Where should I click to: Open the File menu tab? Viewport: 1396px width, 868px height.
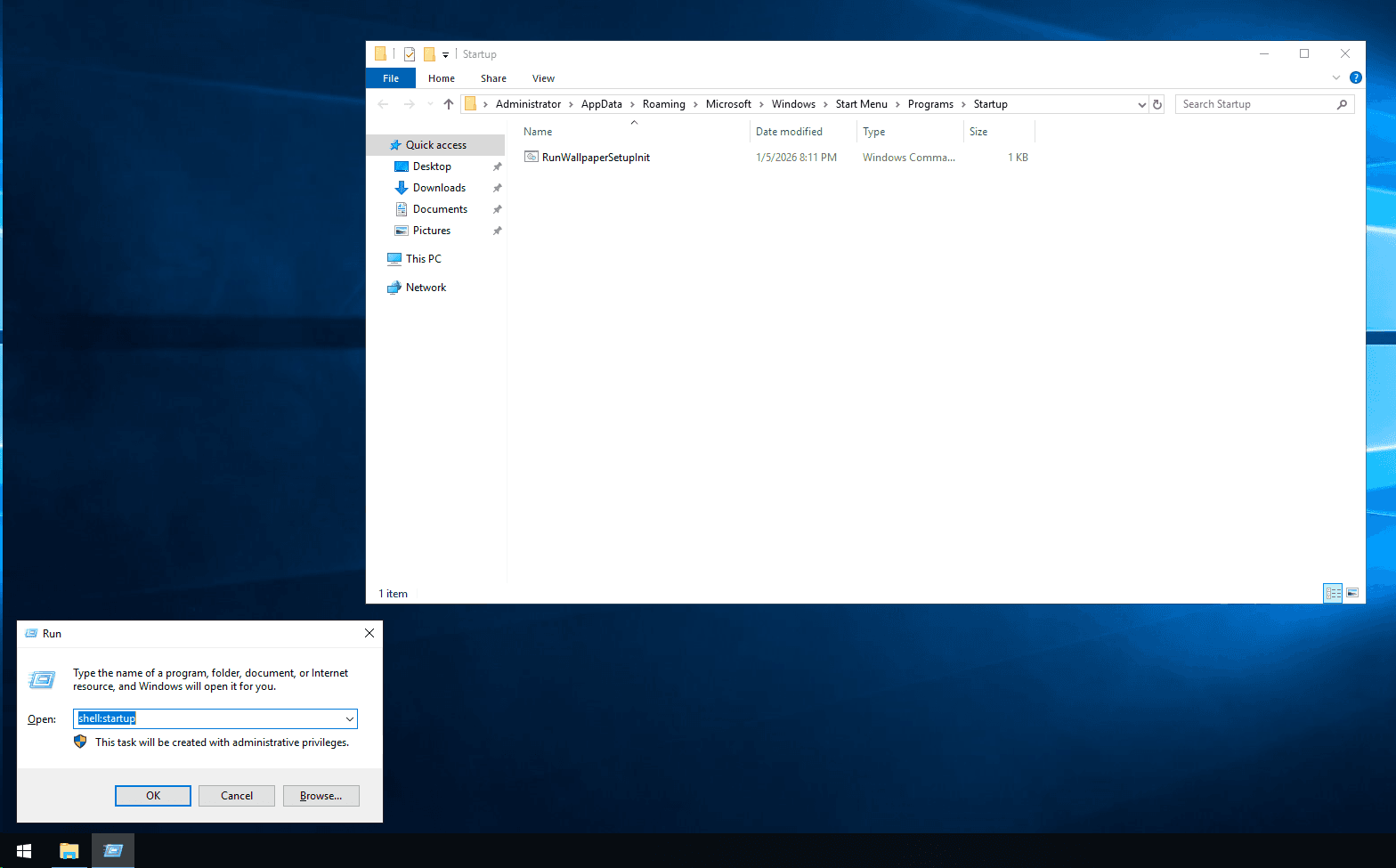391,78
